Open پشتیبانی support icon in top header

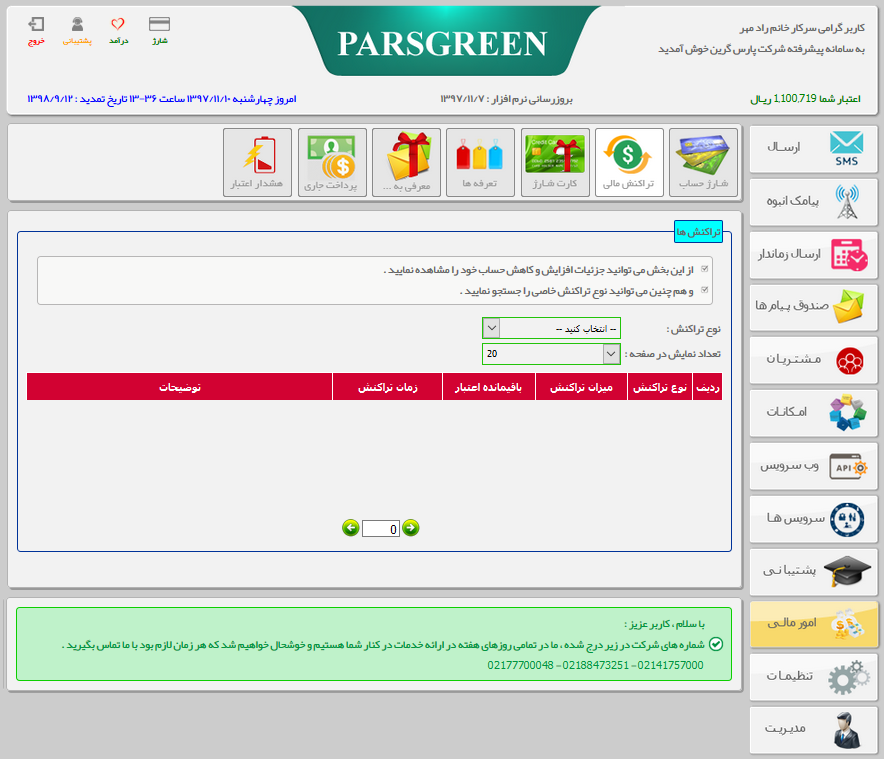(77, 30)
